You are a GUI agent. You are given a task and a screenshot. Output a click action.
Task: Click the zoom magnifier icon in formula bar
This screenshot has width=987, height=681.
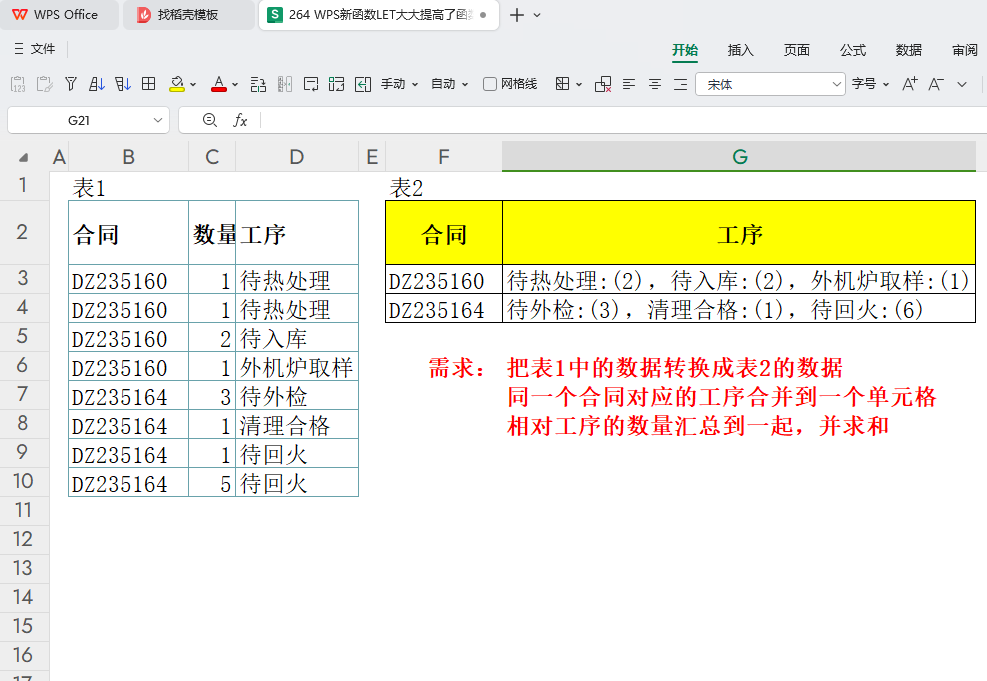click(x=210, y=120)
